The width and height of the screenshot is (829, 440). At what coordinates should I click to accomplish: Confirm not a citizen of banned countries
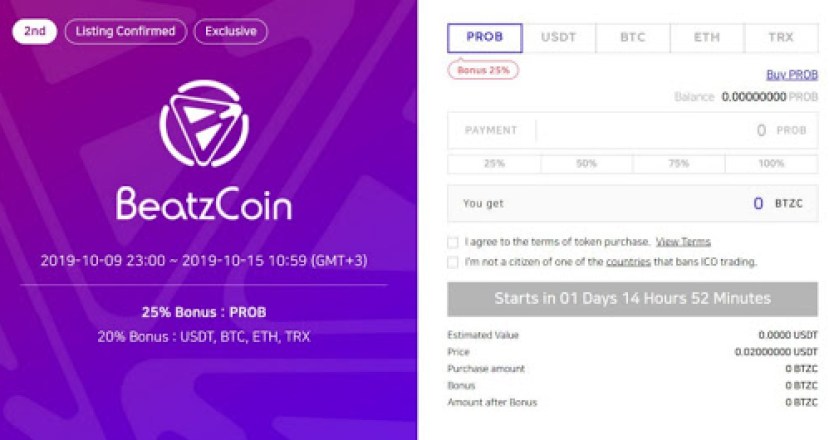[454, 262]
